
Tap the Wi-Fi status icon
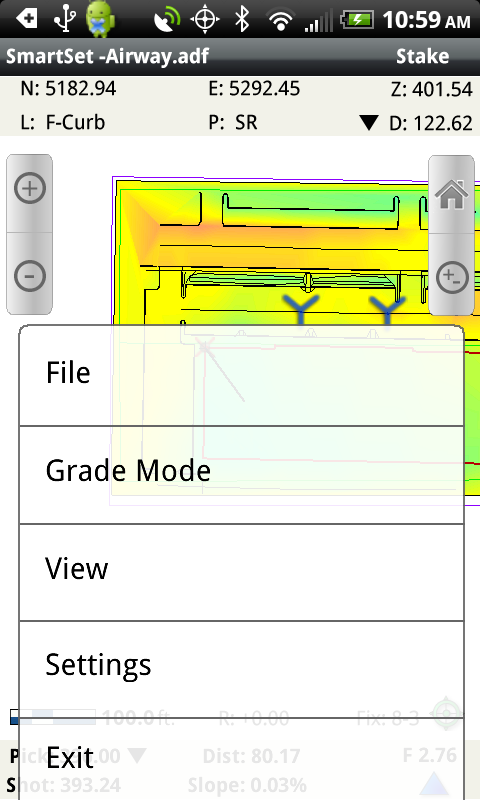click(281, 21)
